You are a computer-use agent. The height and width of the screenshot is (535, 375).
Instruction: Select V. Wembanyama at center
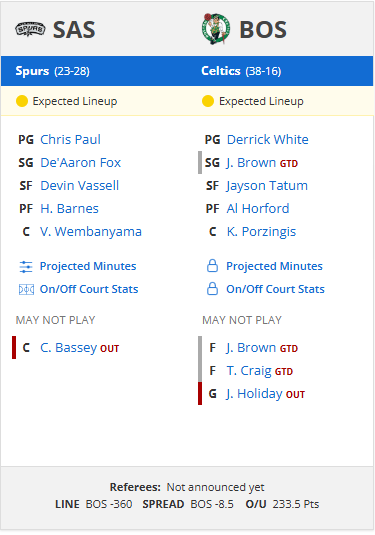pos(91,232)
